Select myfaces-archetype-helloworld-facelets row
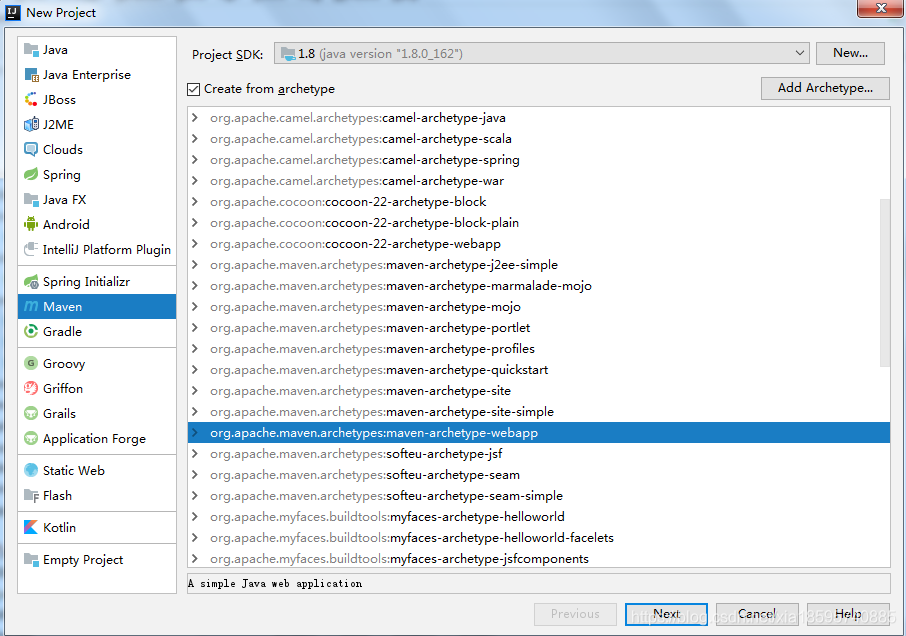 click(539, 538)
